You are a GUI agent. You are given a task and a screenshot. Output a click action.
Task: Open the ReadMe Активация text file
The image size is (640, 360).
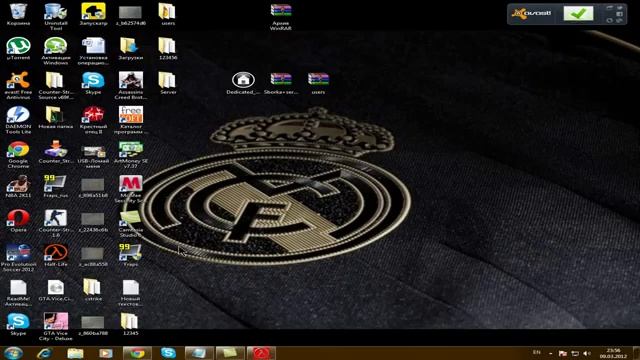[18, 288]
